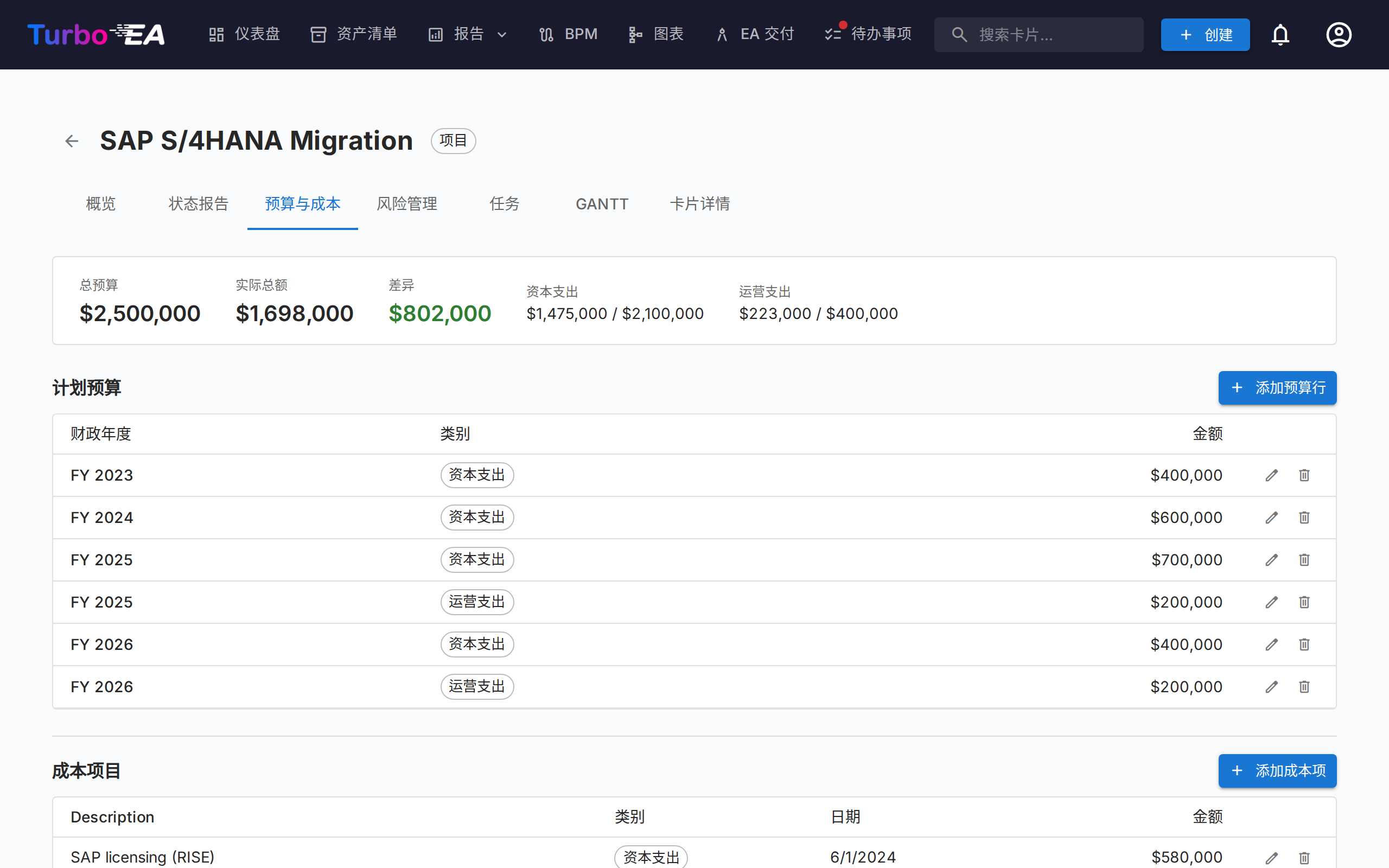Click the 添加成本项 button

(1277, 770)
